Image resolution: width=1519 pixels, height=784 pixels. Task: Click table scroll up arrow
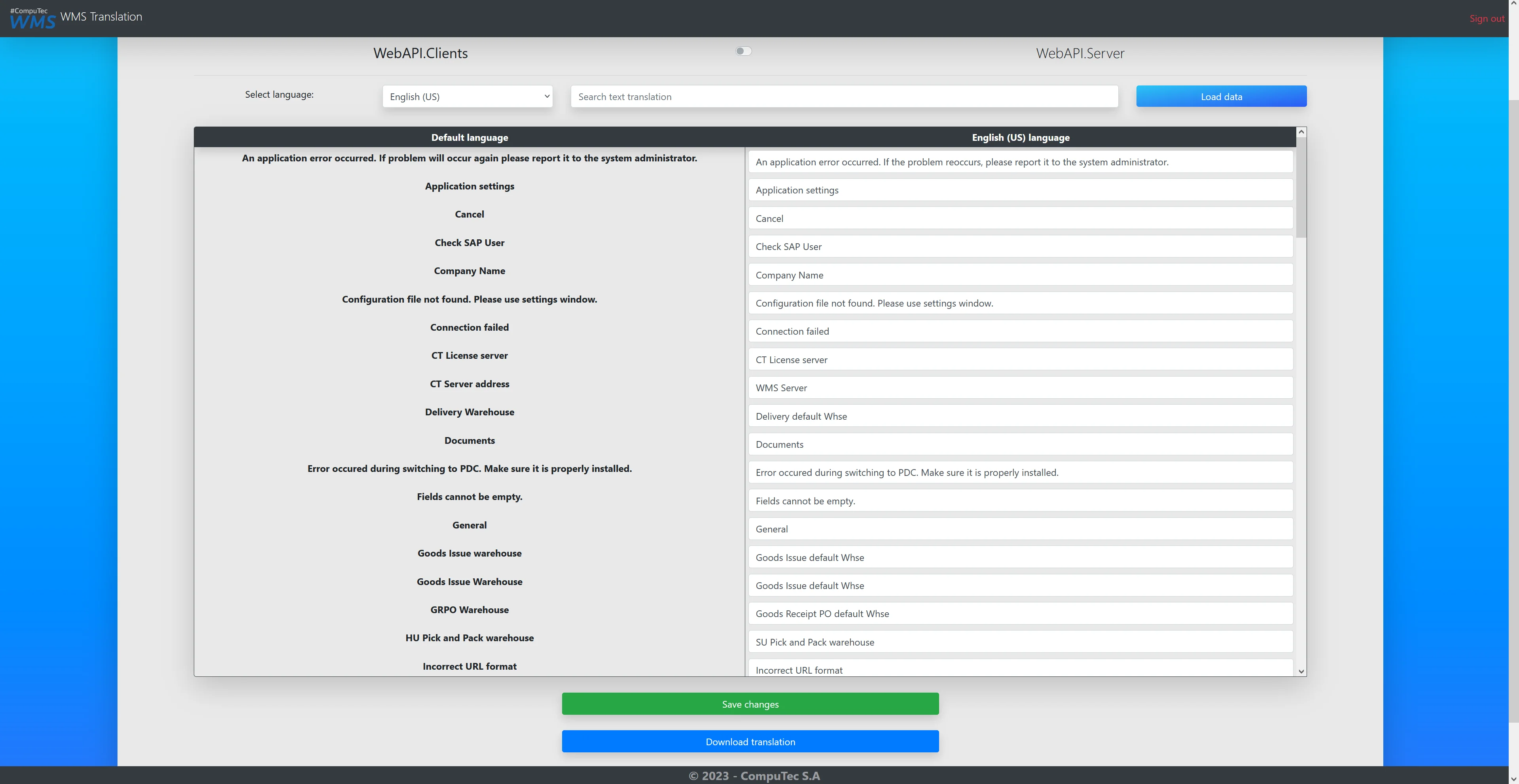(x=1301, y=132)
